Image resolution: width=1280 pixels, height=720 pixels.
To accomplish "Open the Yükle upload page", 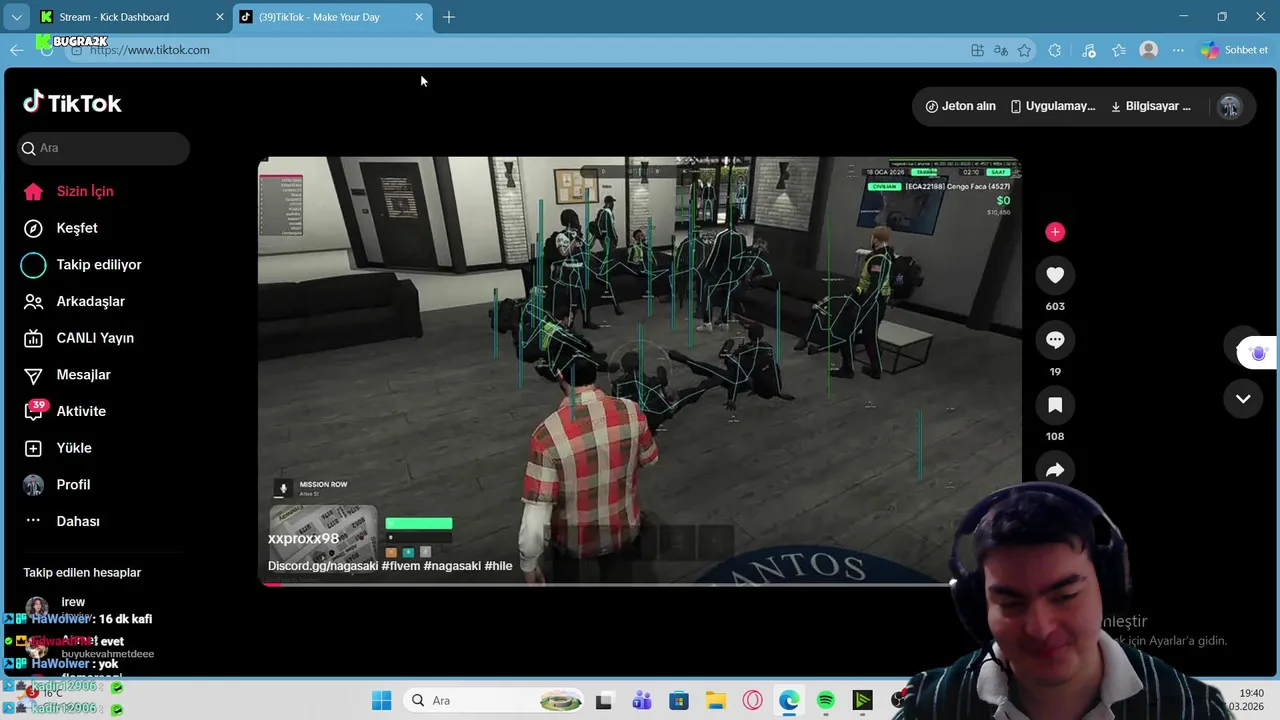I will point(73,448).
